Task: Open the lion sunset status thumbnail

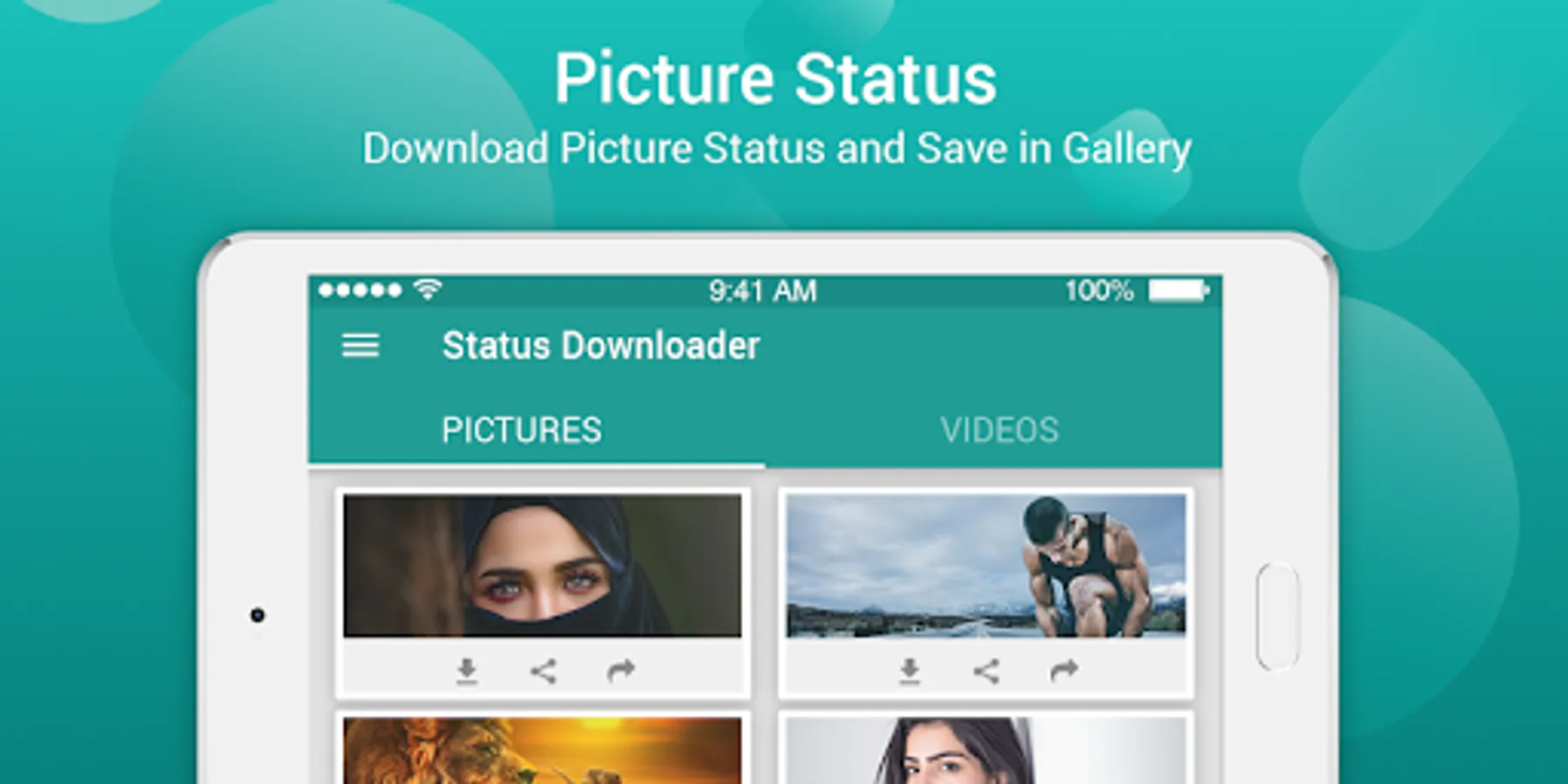Action: click(542, 750)
